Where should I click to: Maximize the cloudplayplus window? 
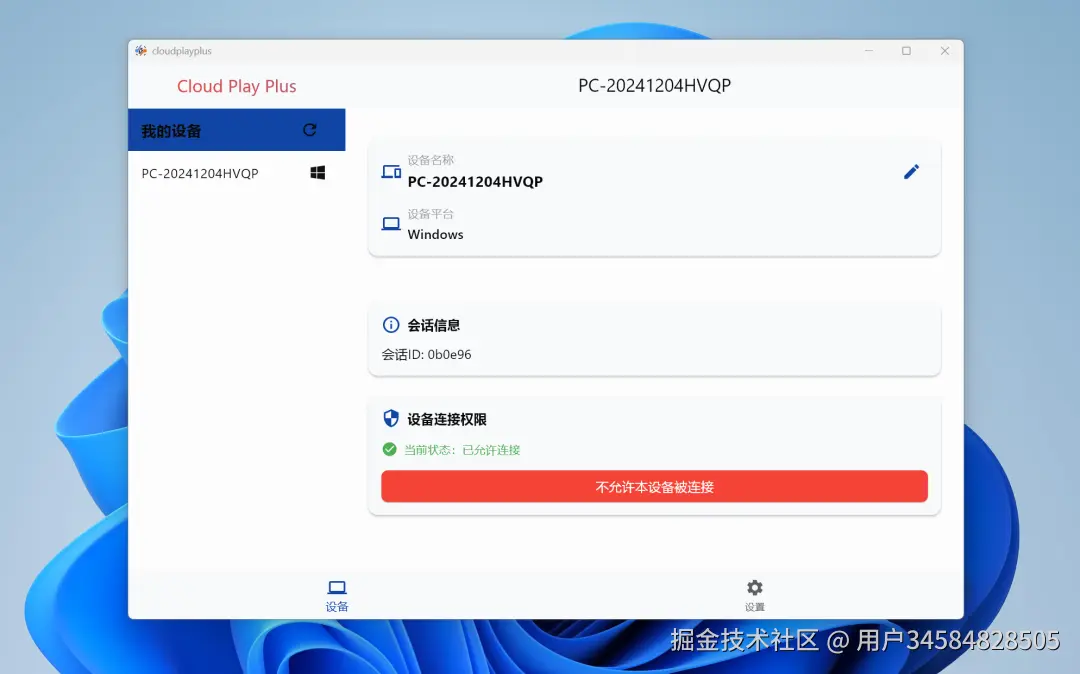[x=906, y=51]
